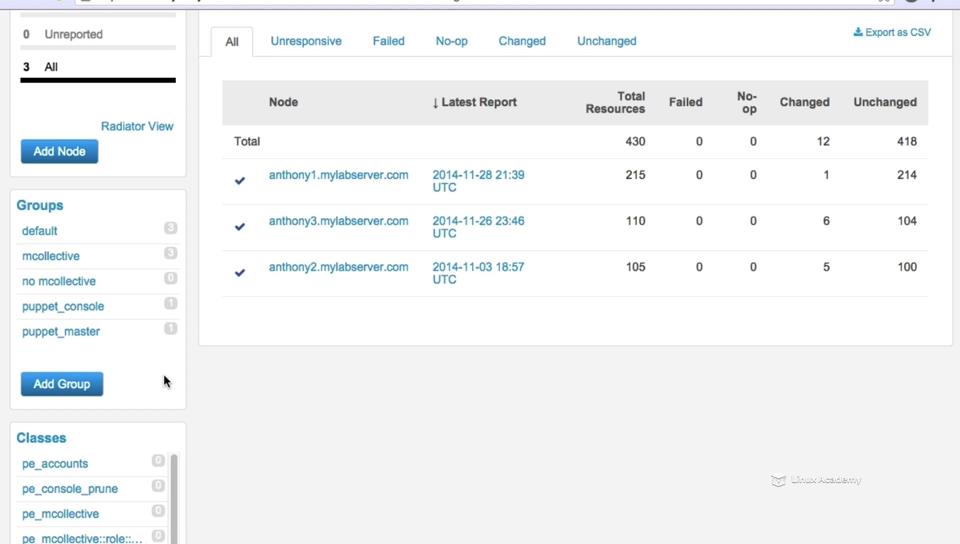The width and height of the screenshot is (960, 544).
Task: Open the puppet_master group
Action: pos(61,331)
